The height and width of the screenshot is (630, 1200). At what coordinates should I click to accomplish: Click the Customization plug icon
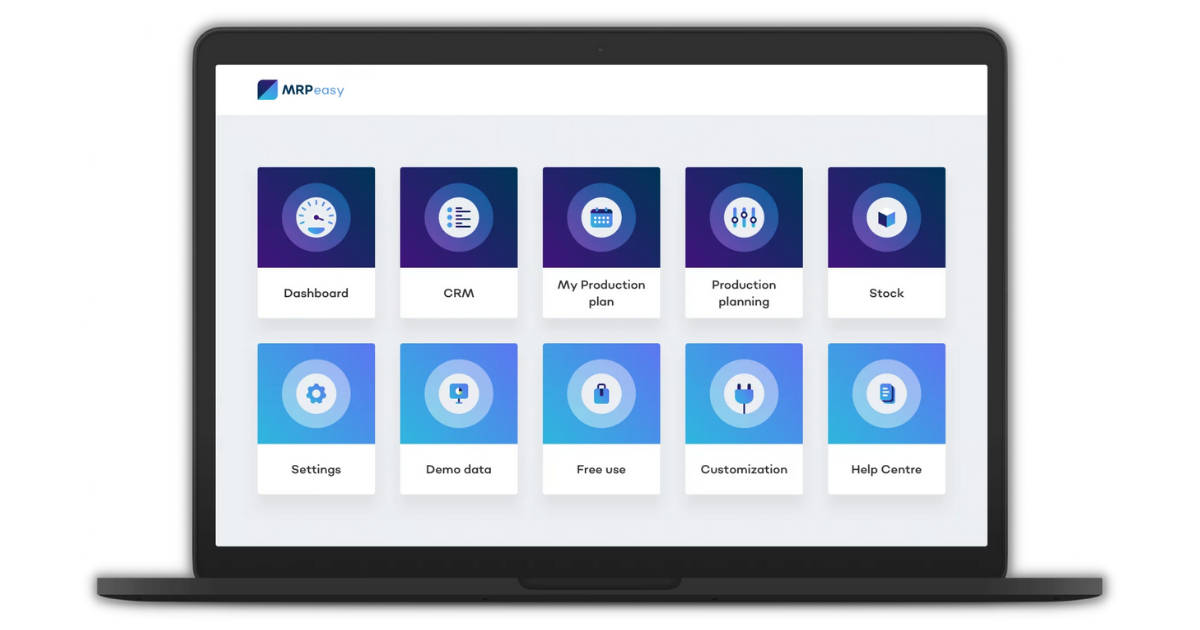[x=743, y=393]
